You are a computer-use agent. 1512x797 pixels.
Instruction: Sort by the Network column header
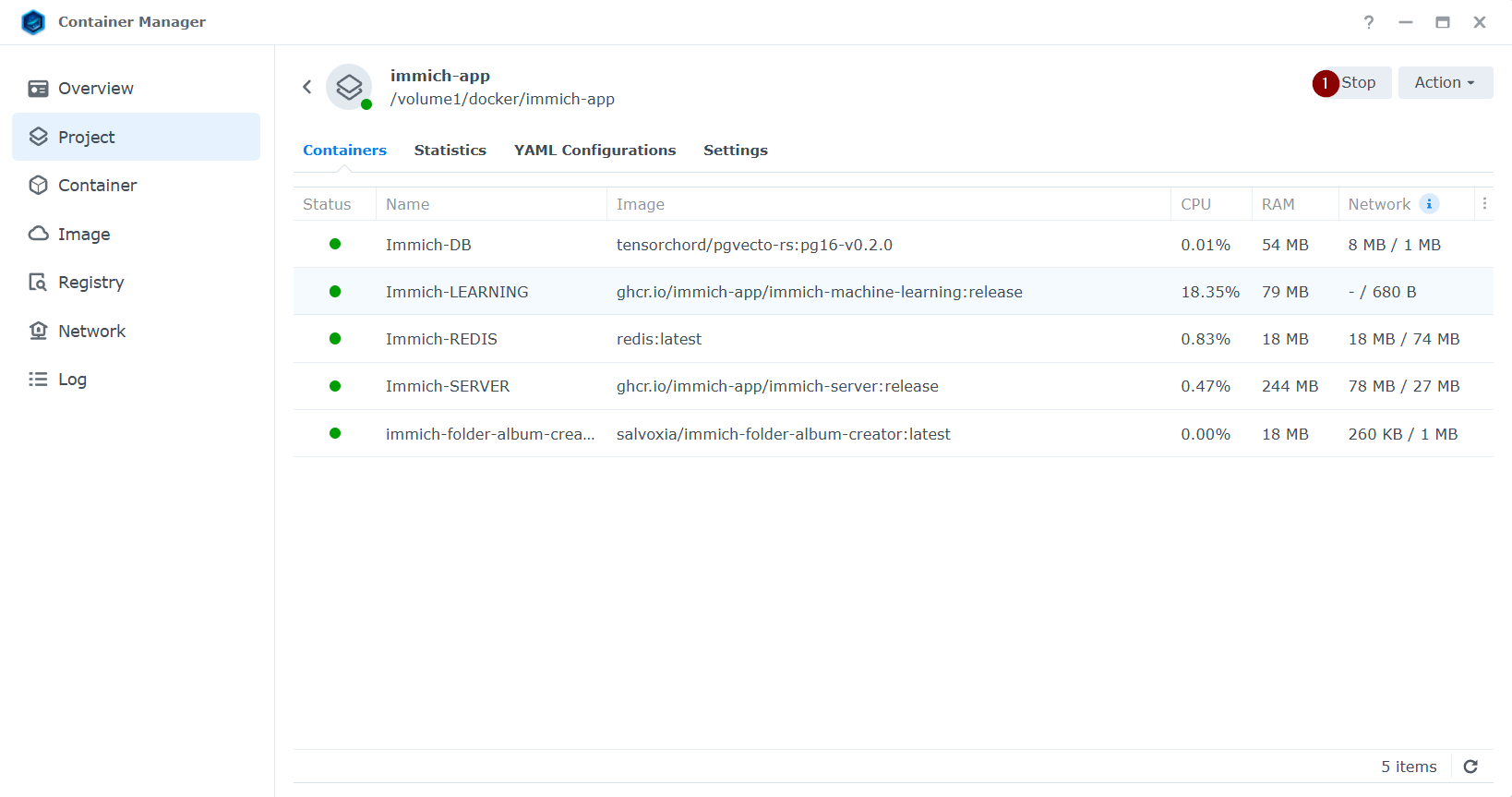point(1379,204)
